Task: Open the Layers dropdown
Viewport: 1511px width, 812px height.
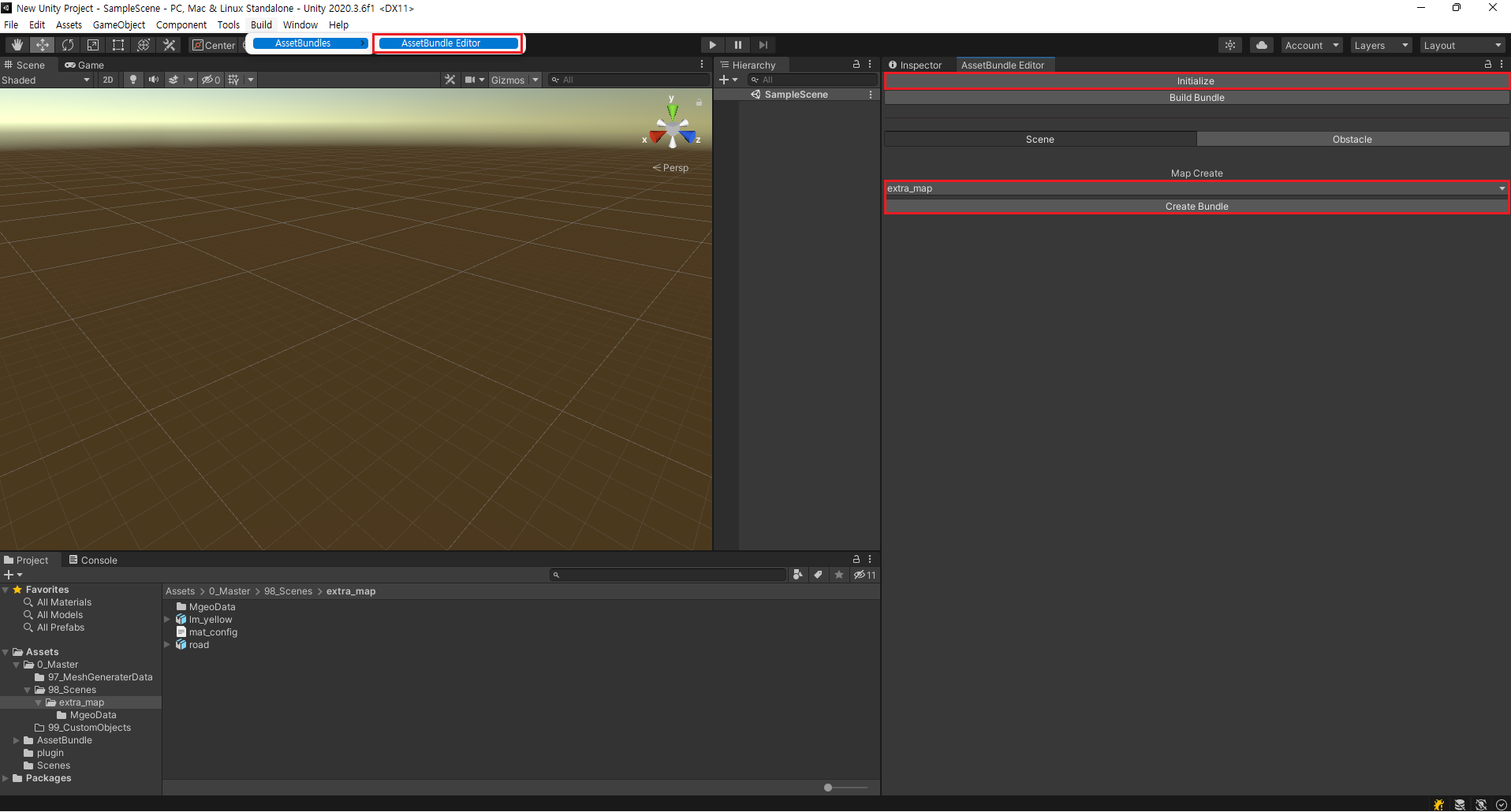Action: click(x=1380, y=45)
